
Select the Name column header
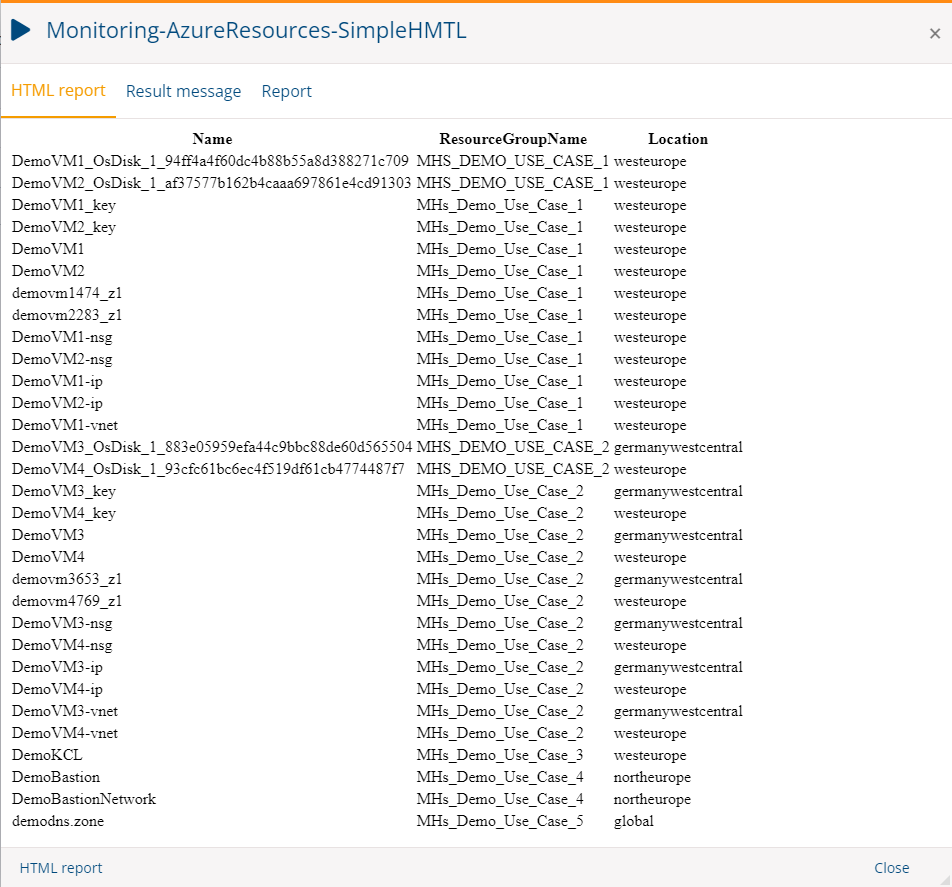click(212, 139)
